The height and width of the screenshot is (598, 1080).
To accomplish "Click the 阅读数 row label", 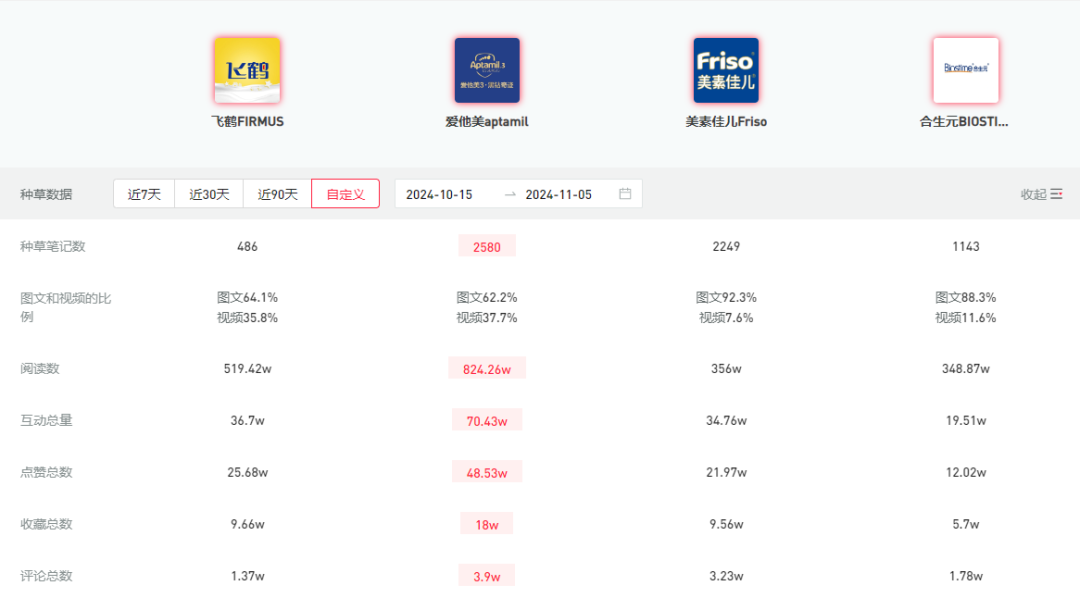I will pos(39,369).
